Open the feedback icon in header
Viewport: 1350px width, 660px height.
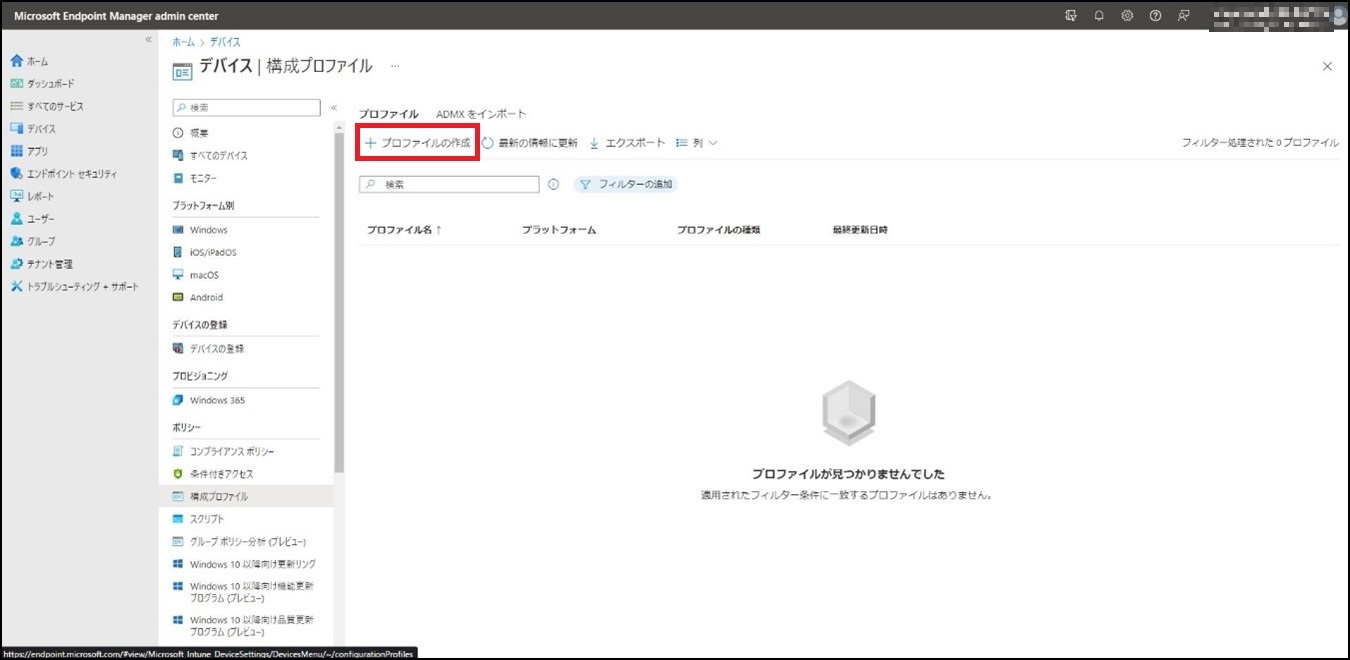[1183, 16]
